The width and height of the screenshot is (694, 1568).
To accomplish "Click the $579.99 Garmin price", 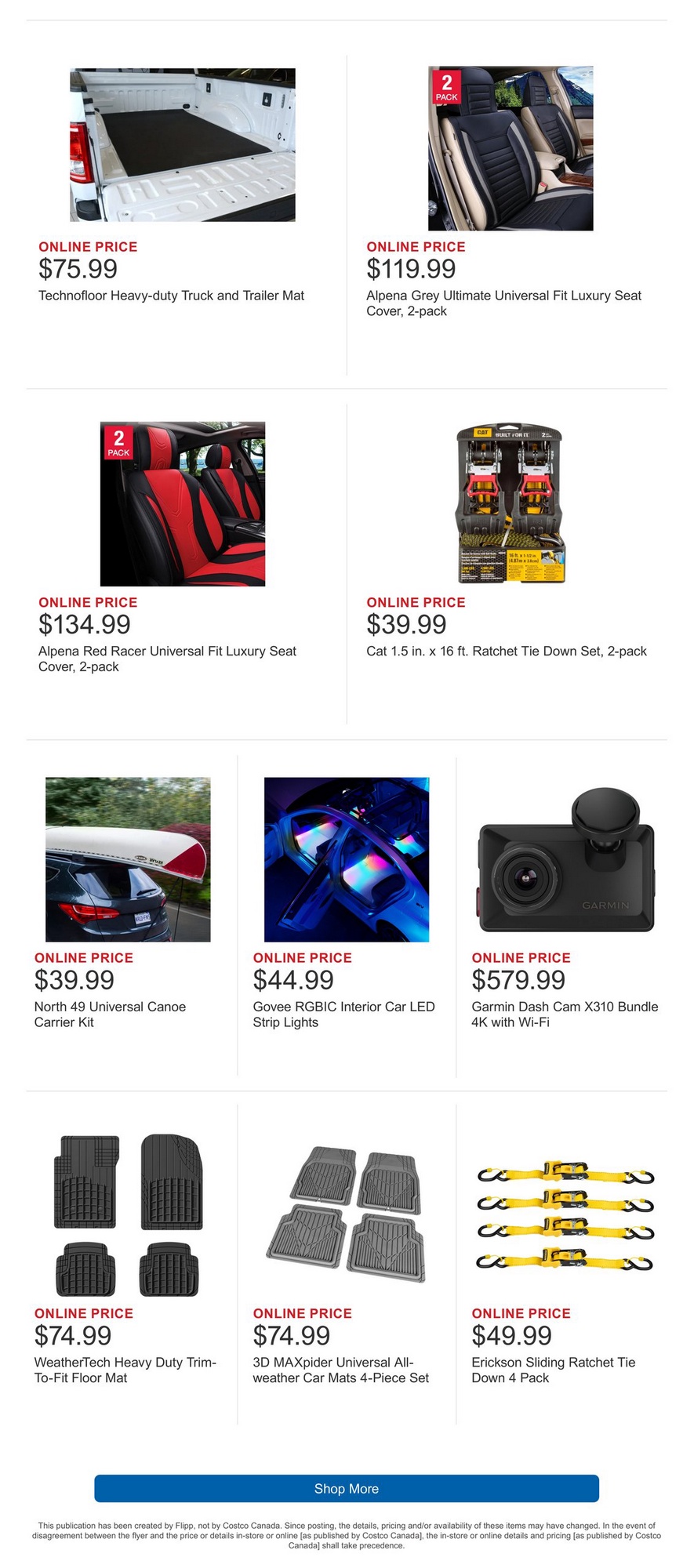I will pyautogui.click(x=518, y=980).
